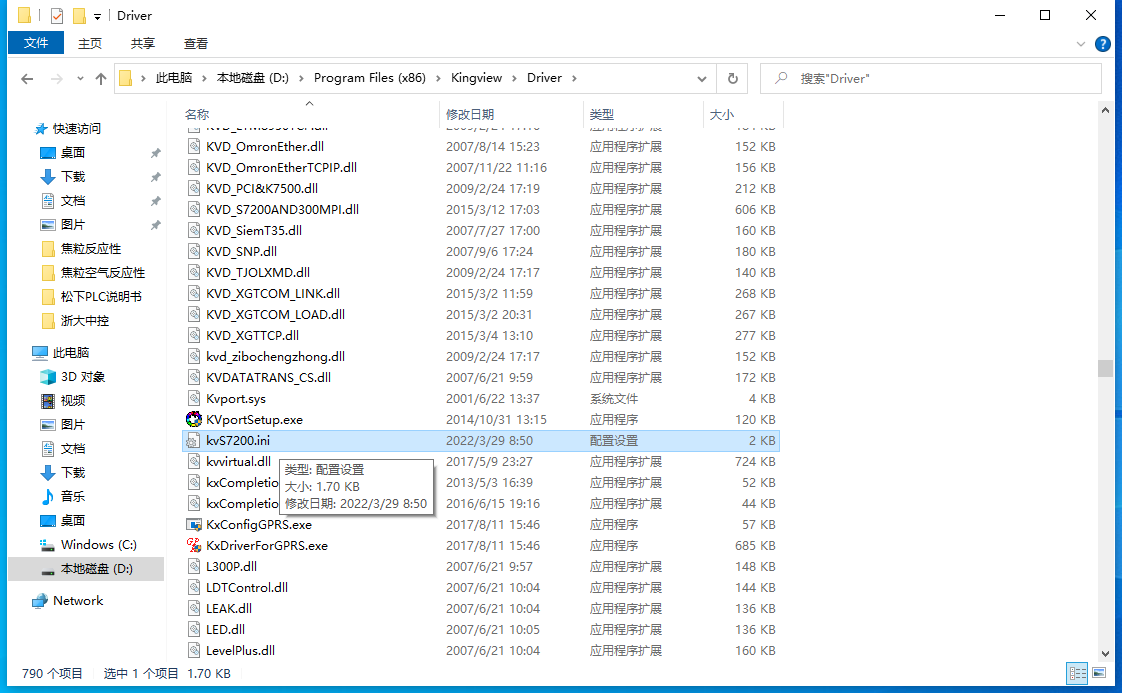Click the 3D 对象 icon in sidebar
The image size is (1122, 693).
(48, 377)
